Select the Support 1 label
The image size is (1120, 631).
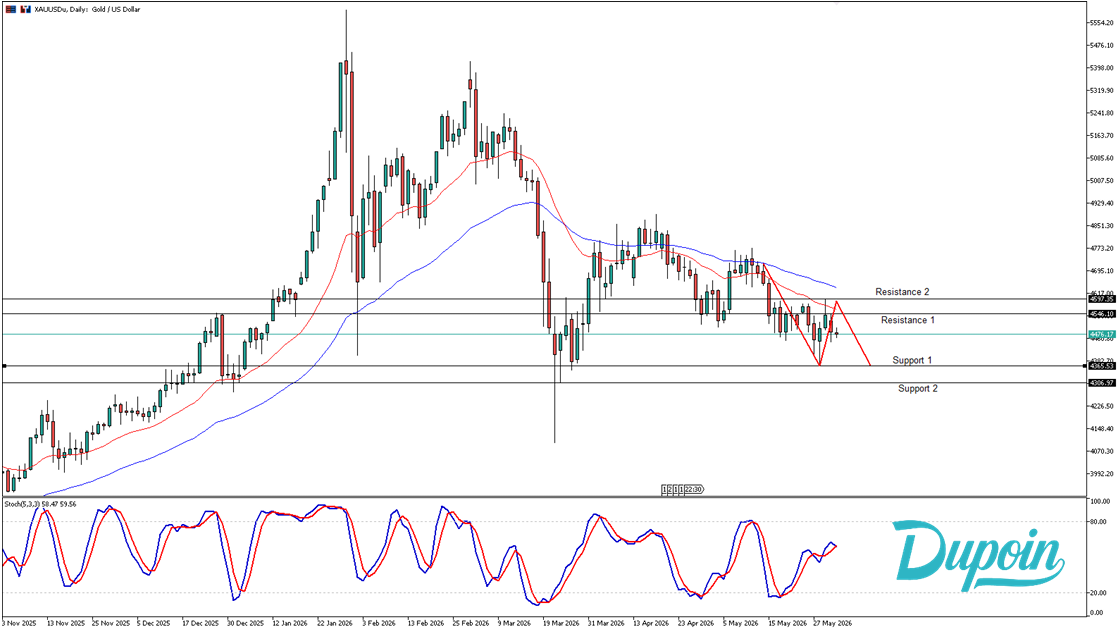912,360
